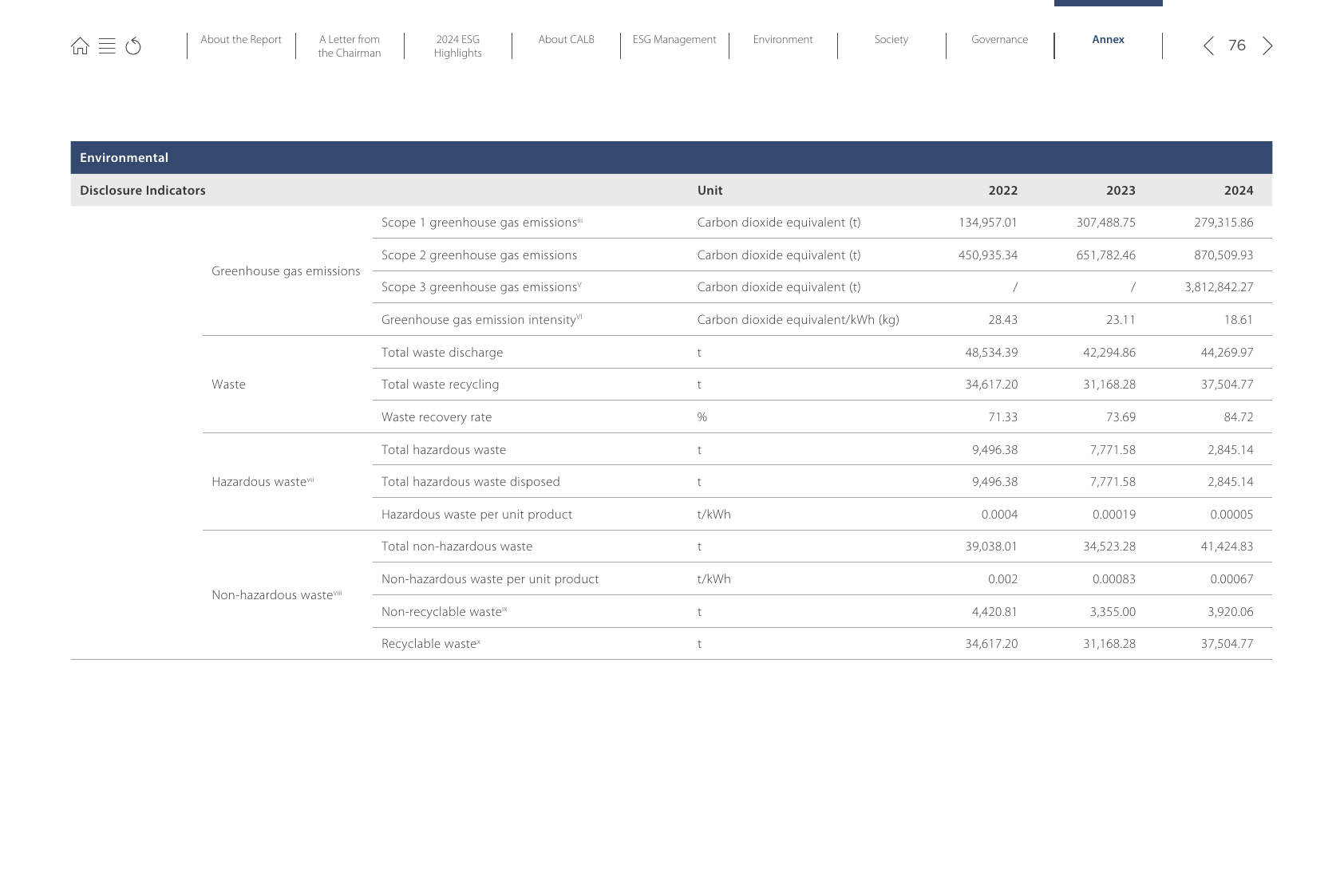Click the 2024 column header
Screen dimensions: 1344x896
click(x=1239, y=191)
